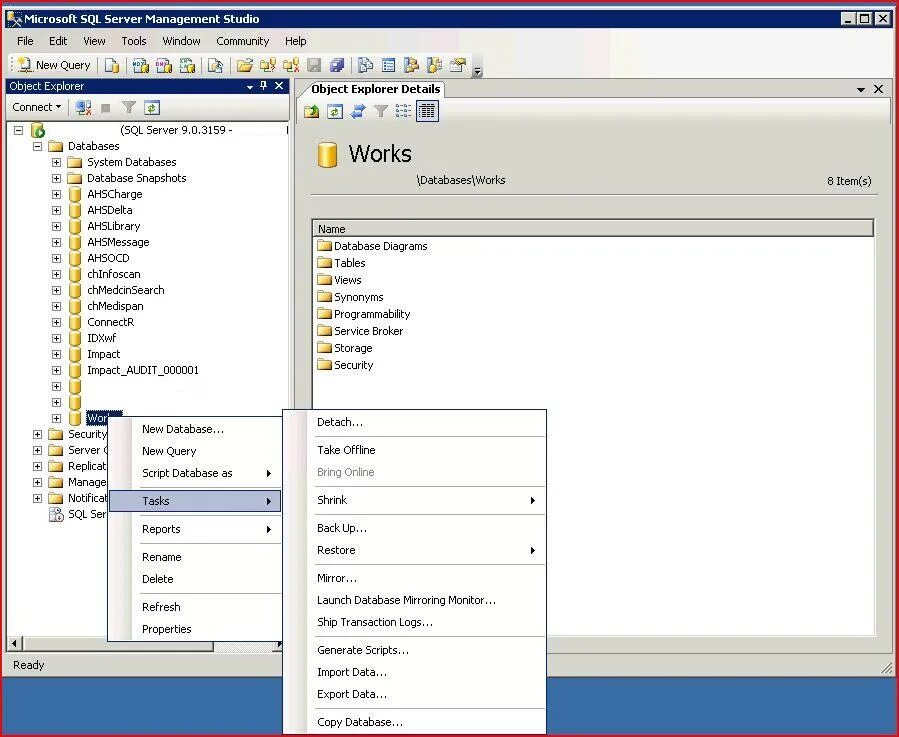Click the Disconnect icon in Object Explorer
Image resolution: width=899 pixels, height=737 pixels.
click(x=84, y=107)
